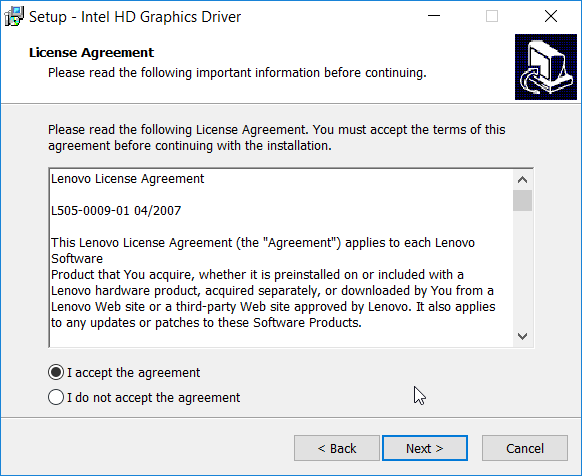Click the license text scroll-down arrow
This screenshot has height=476, width=582.
[522, 336]
